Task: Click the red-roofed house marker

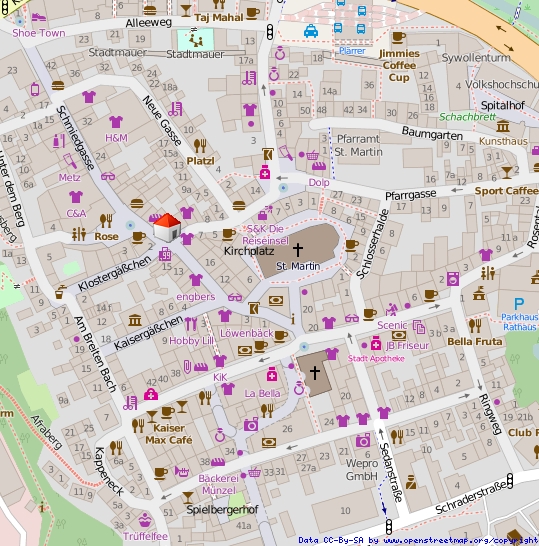Action: tap(167, 227)
